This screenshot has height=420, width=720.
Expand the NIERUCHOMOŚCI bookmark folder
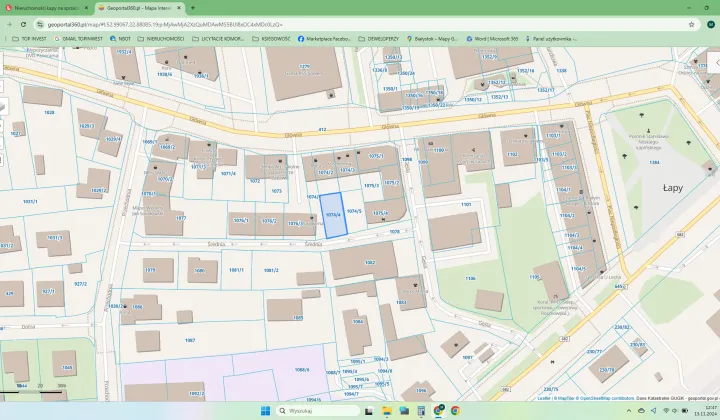[x=165, y=38]
